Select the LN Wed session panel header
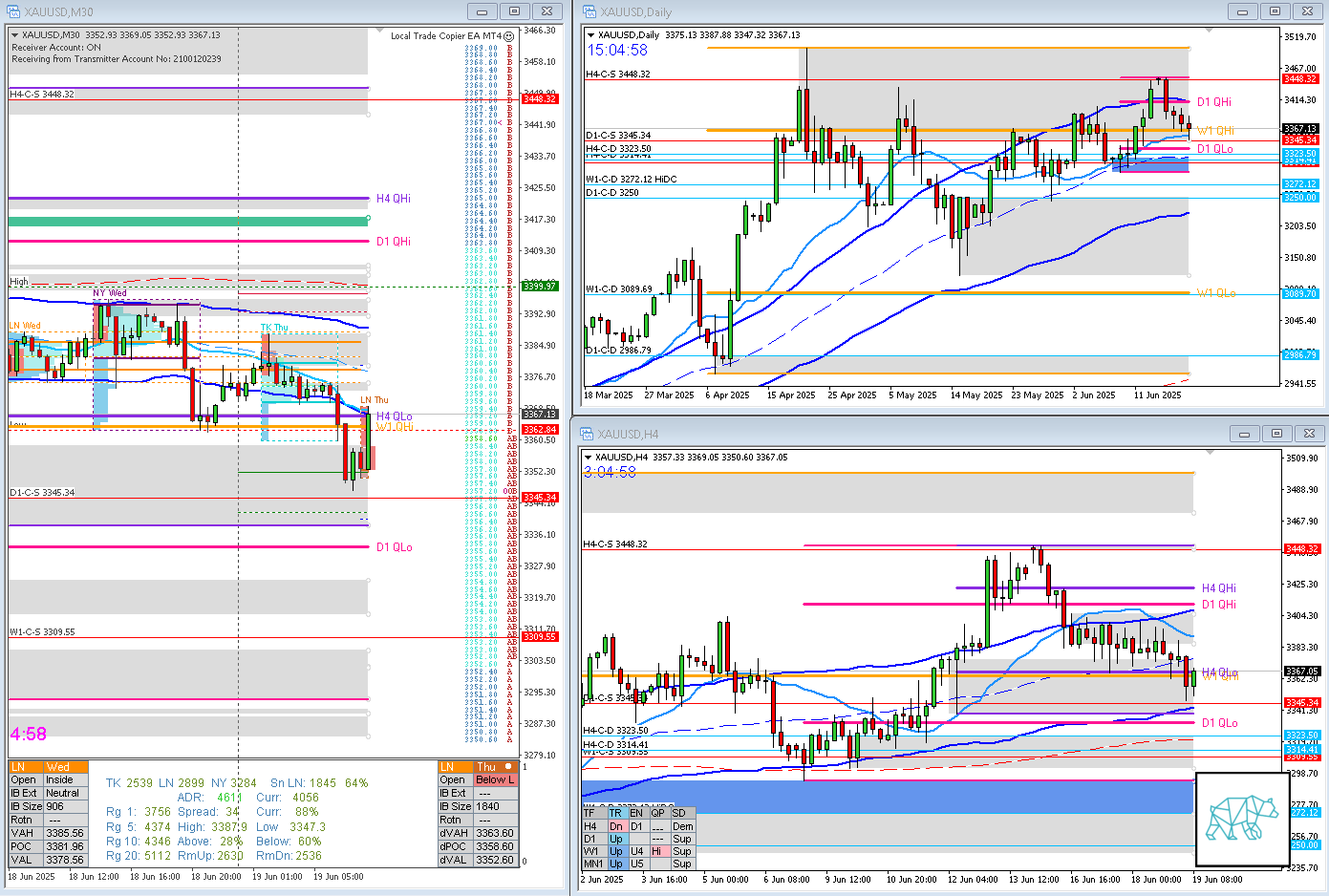This screenshot has width=1329, height=896. 48,767
